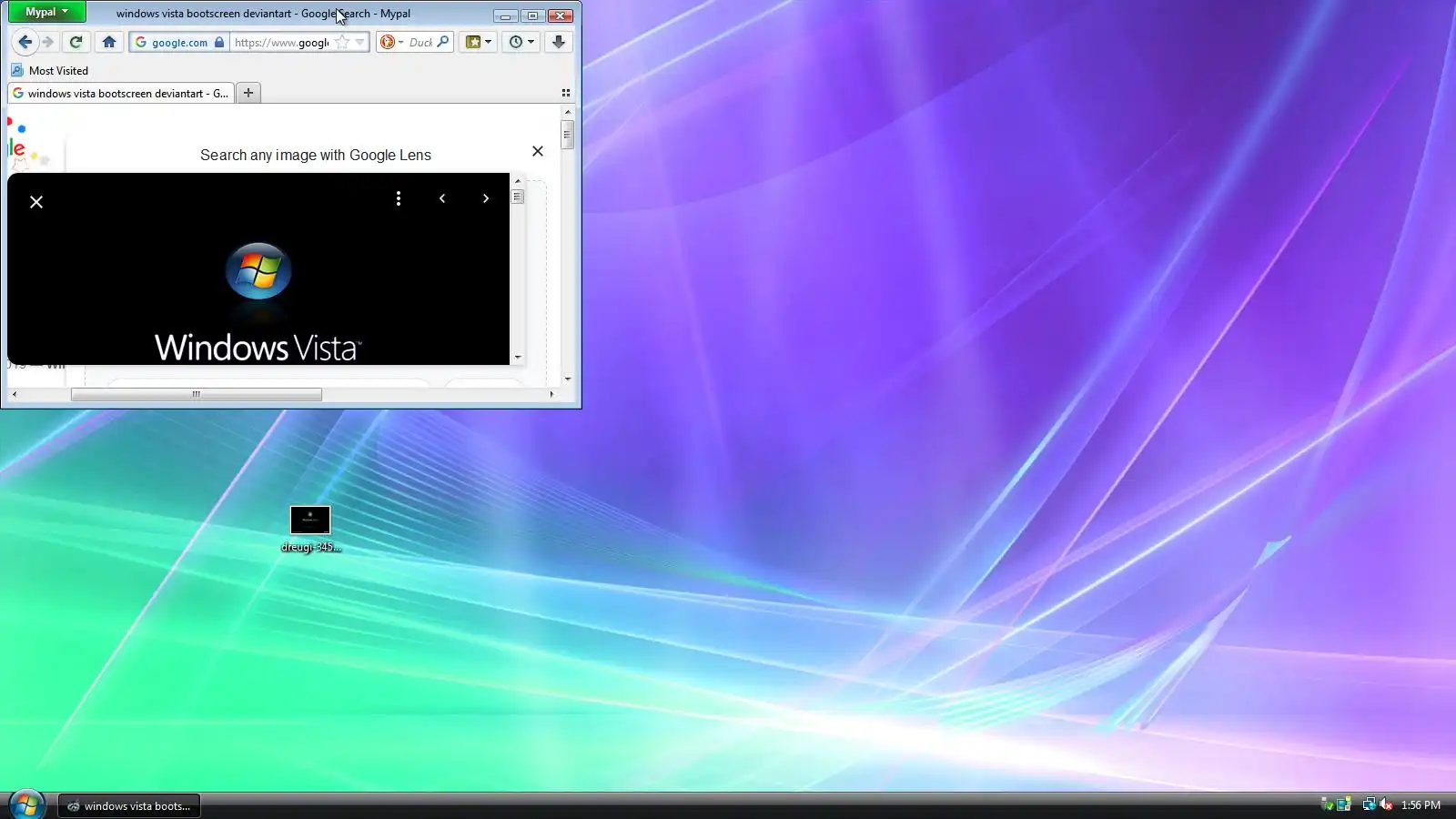Click the padlock icon in the address bar
The height and width of the screenshot is (819, 1456).
click(x=219, y=42)
